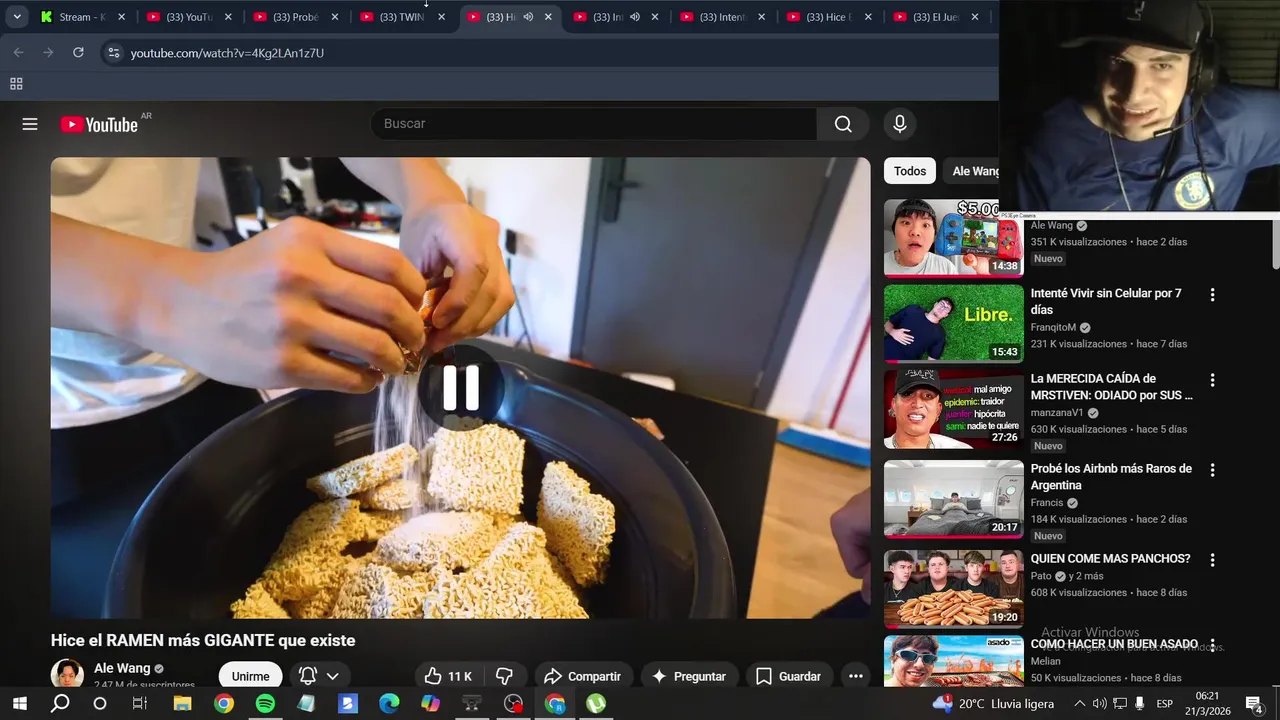The width and height of the screenshot is (1280, 720).
Task: Mute audio on the '(33) Int' tab
Action: pyautogui.click(x=635, y=17)
